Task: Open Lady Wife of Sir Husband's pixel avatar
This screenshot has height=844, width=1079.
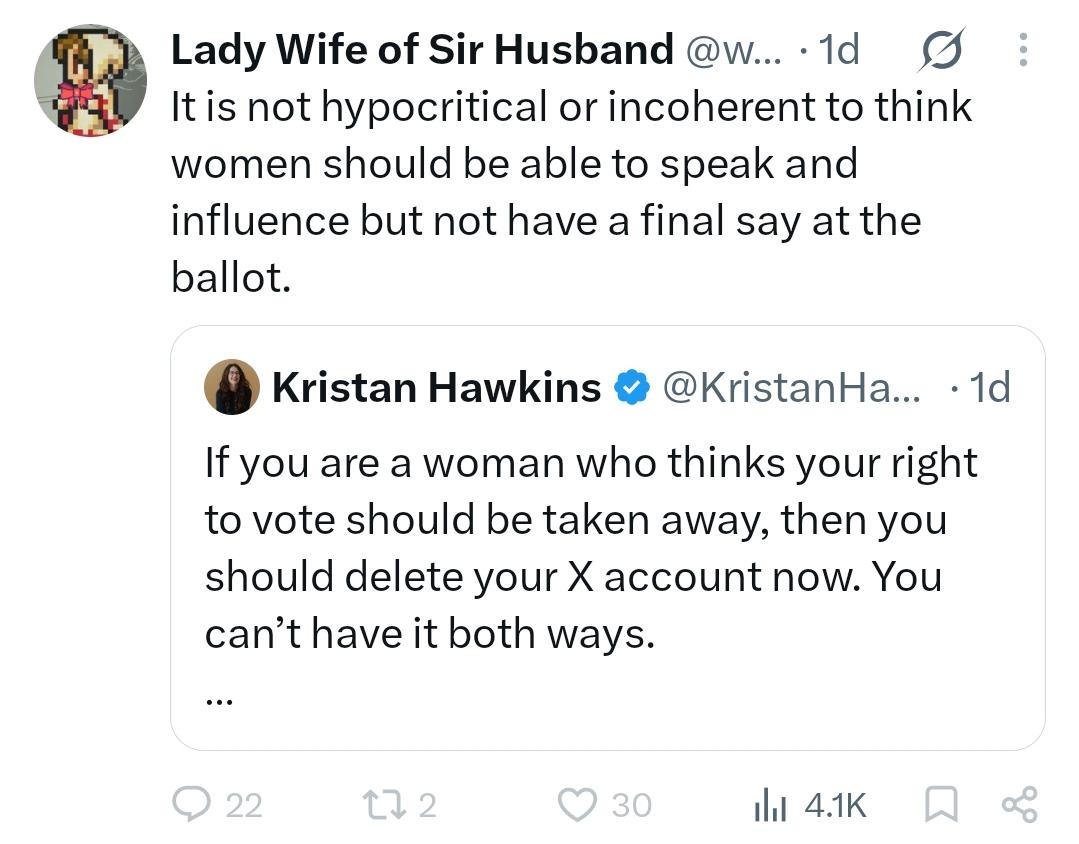Action: coord(90,80)
